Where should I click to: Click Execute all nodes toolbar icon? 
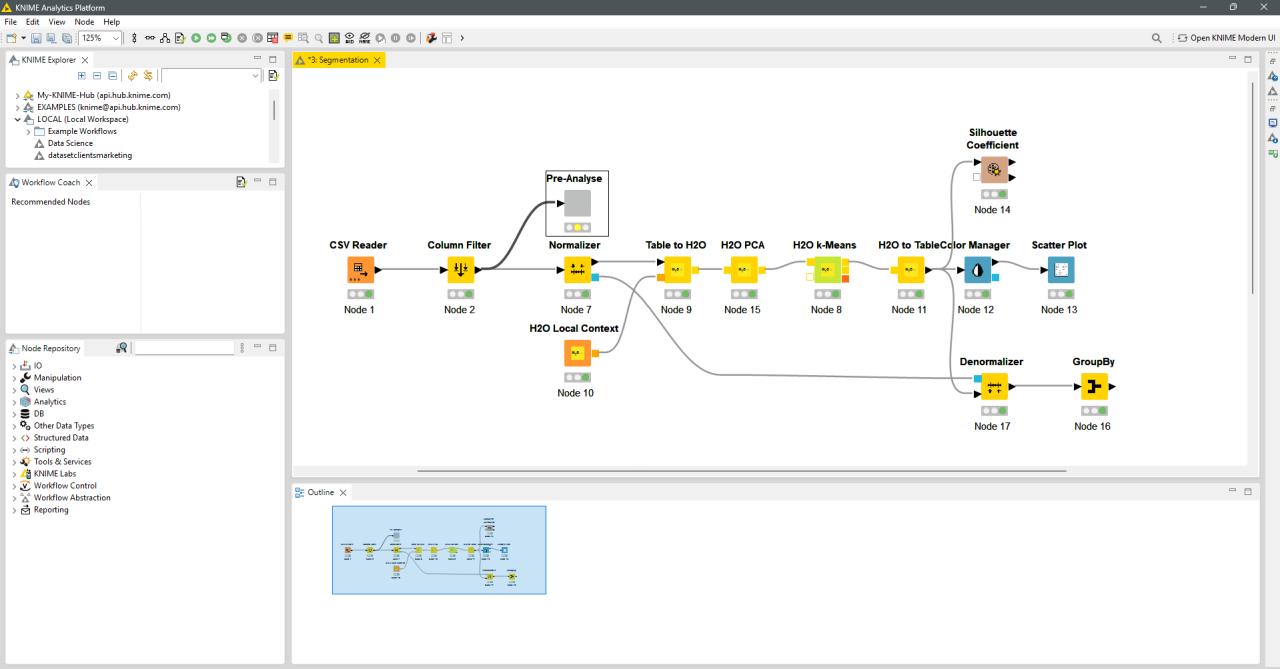click(x=212, y=38)
